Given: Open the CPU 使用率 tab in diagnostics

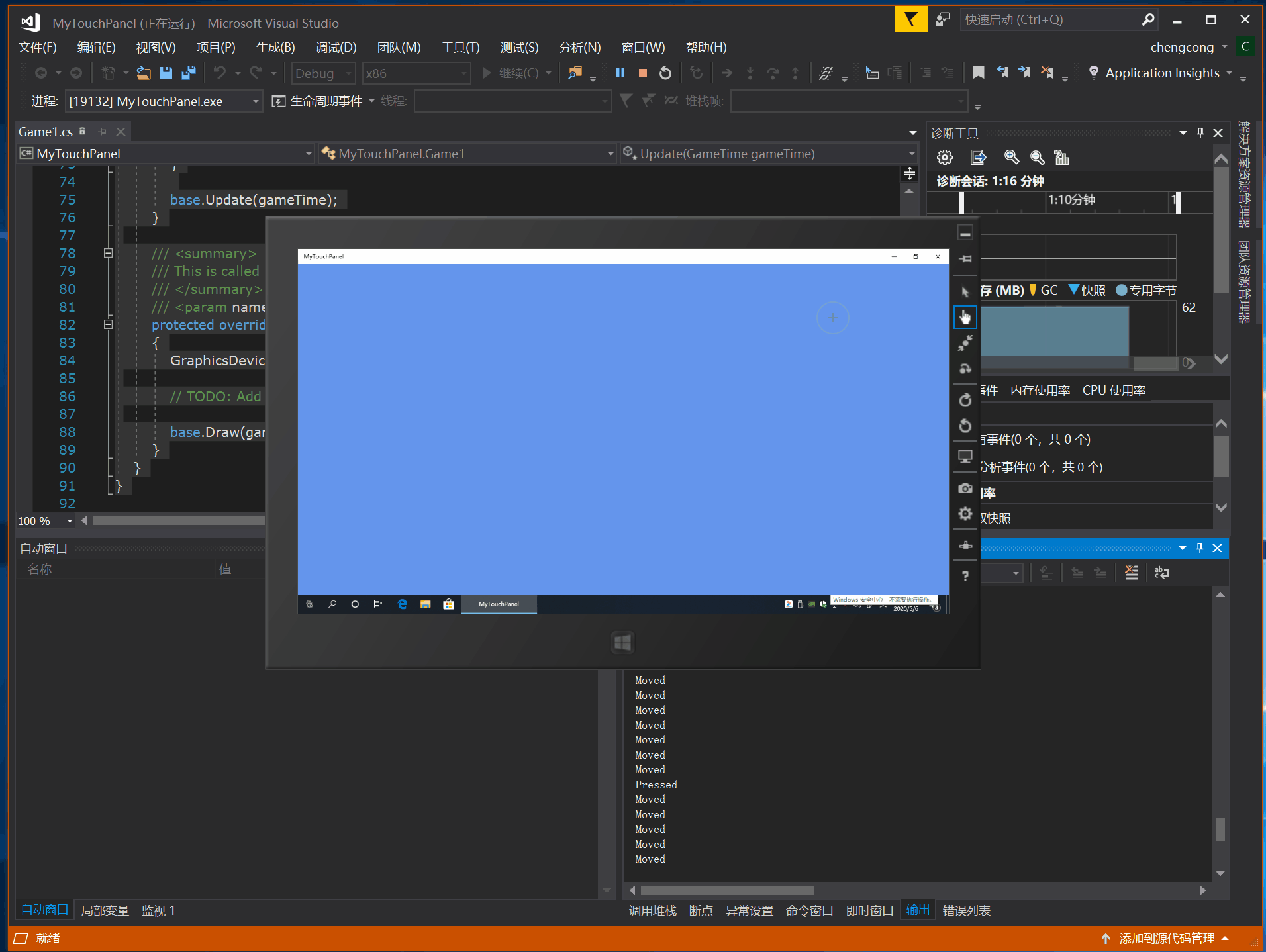Looking at the screenshot, I should pyautogui.click(x=1114, y=391).
